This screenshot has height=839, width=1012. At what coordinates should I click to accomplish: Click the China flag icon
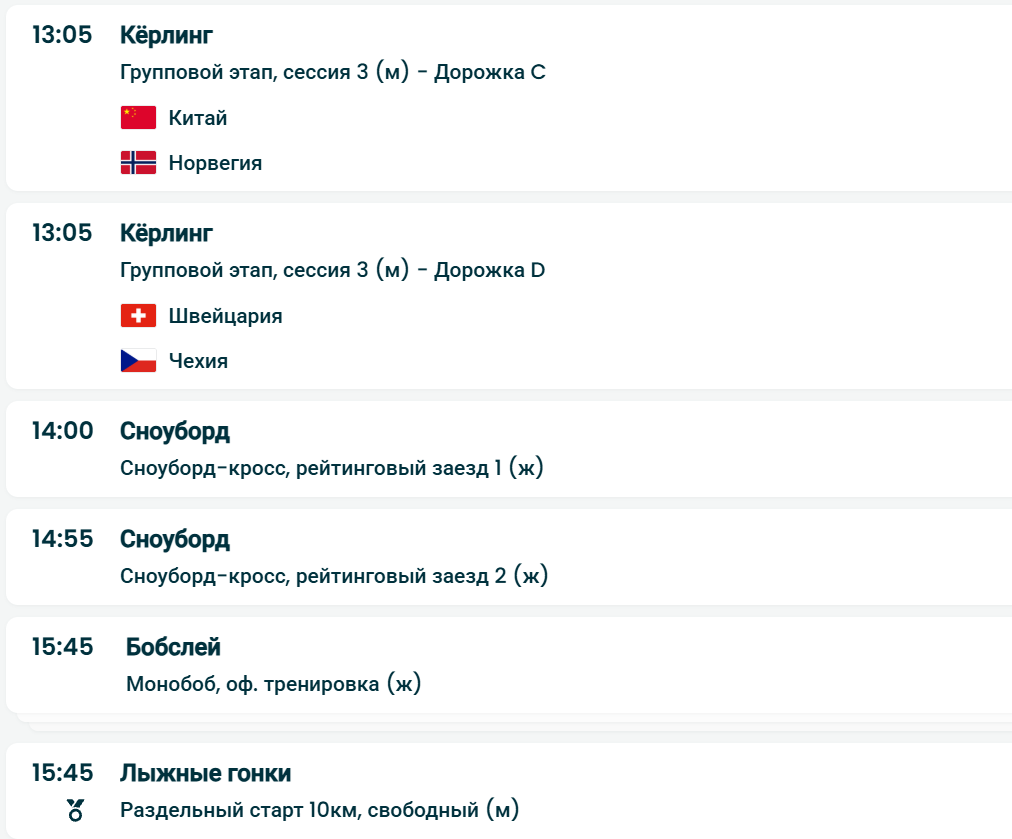(138, 118)
